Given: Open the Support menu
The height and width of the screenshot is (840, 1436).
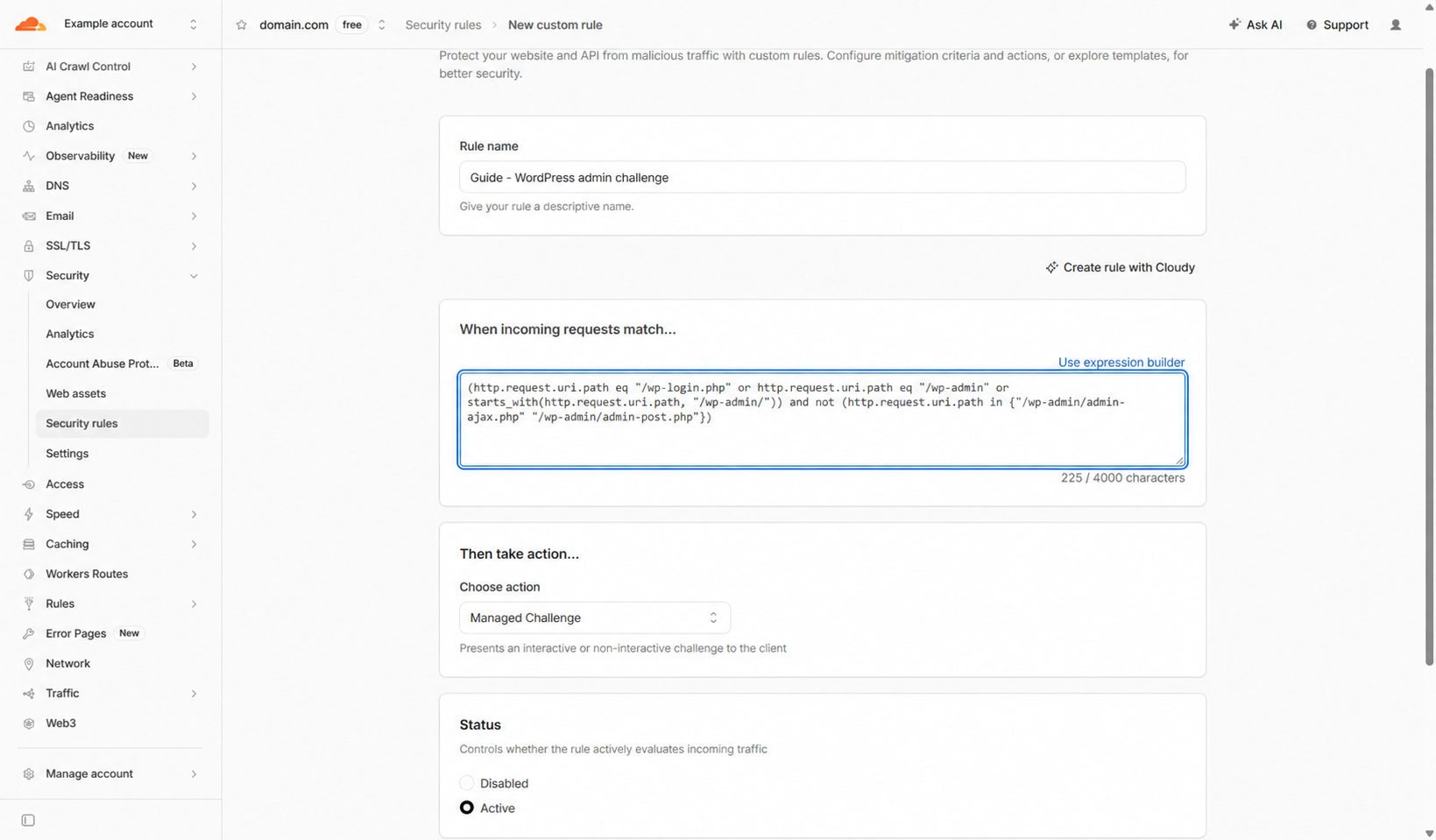Looking at the screenshot, I should click(1337, 25).
